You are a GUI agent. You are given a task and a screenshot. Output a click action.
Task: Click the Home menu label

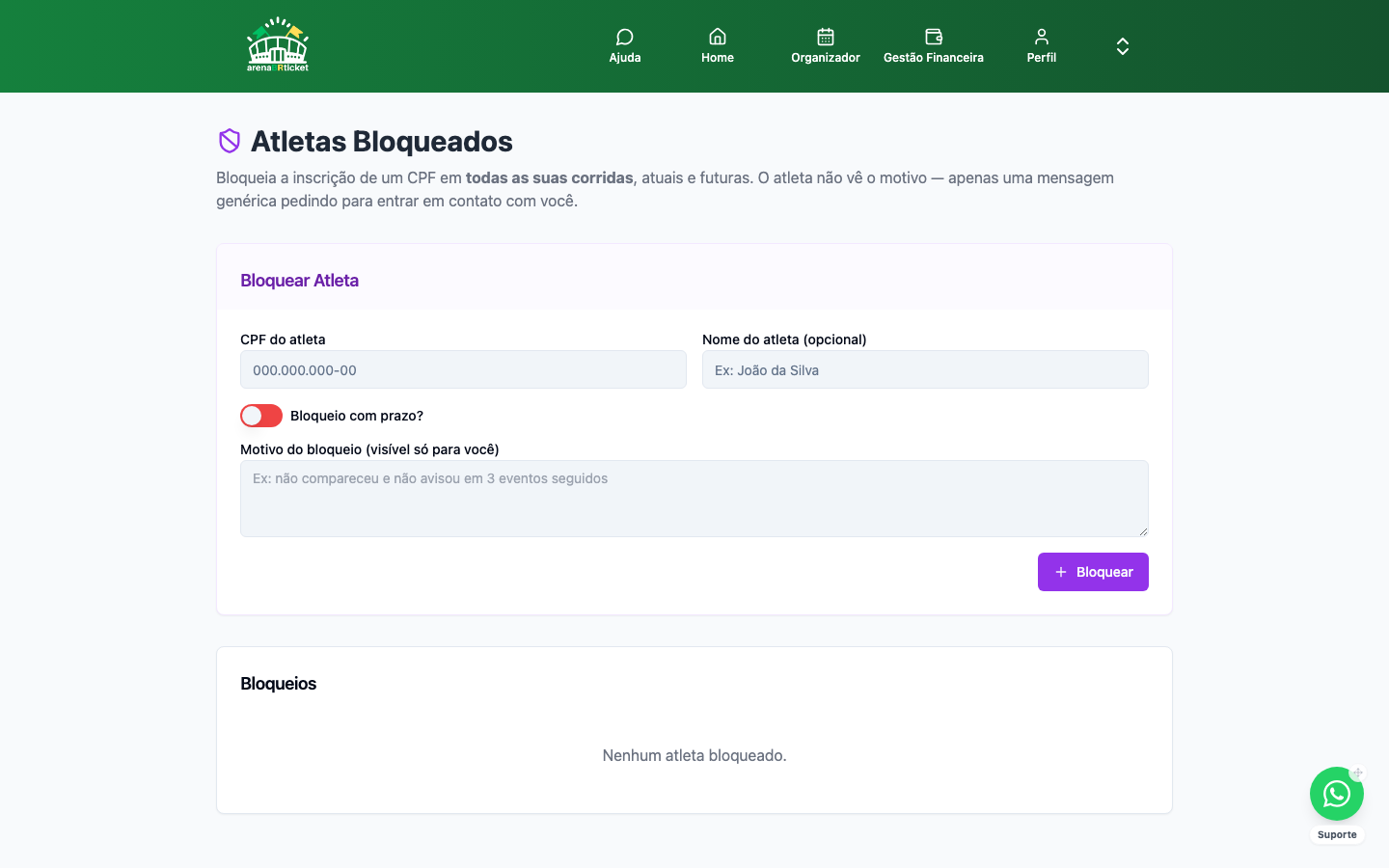tap(718, 58)
